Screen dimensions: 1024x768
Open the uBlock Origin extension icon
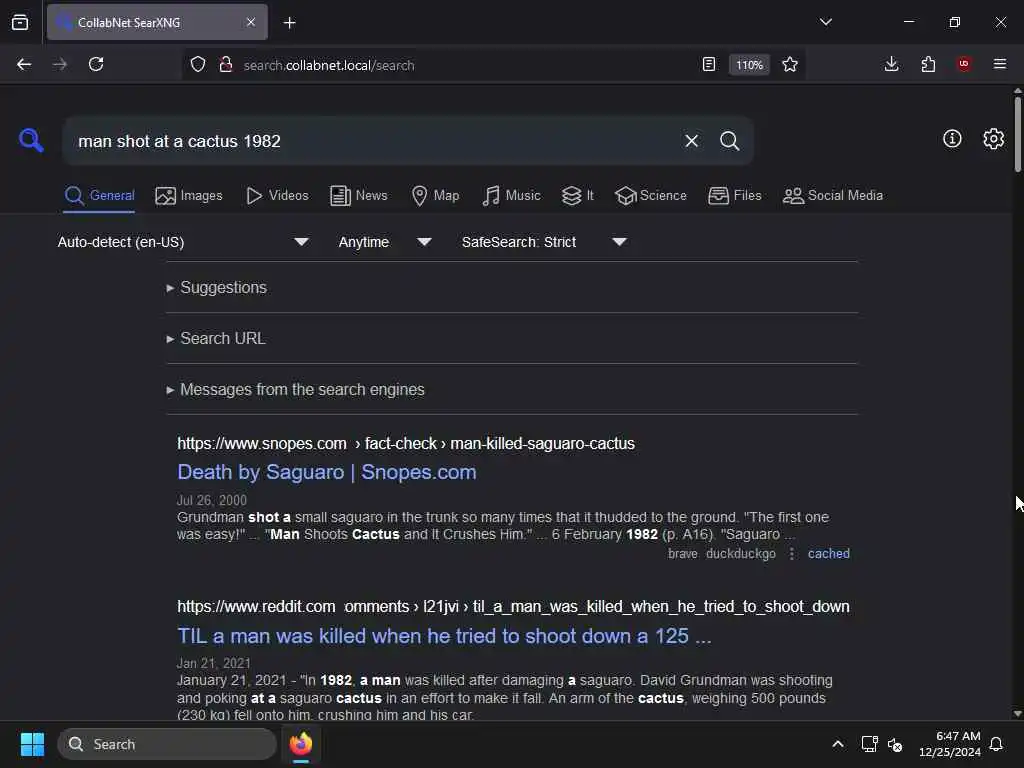tap(964, 63)
